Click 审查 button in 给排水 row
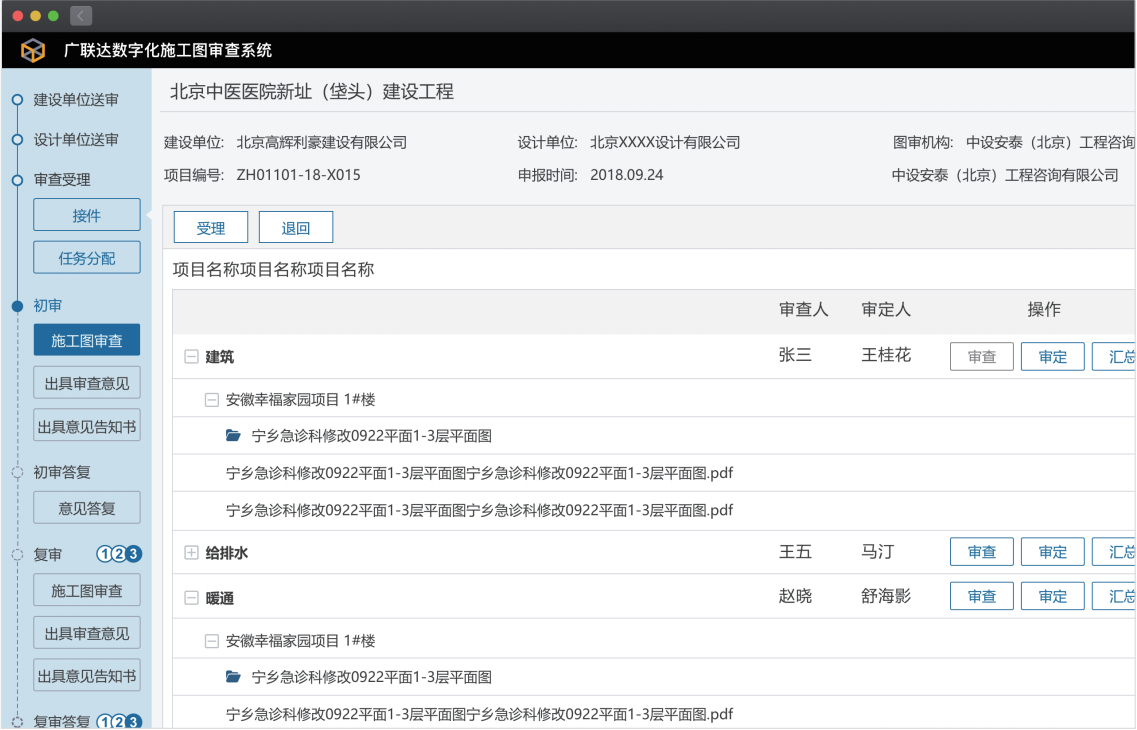Image resolution: width=1137 pixels, height=730 pixels. 981,552
